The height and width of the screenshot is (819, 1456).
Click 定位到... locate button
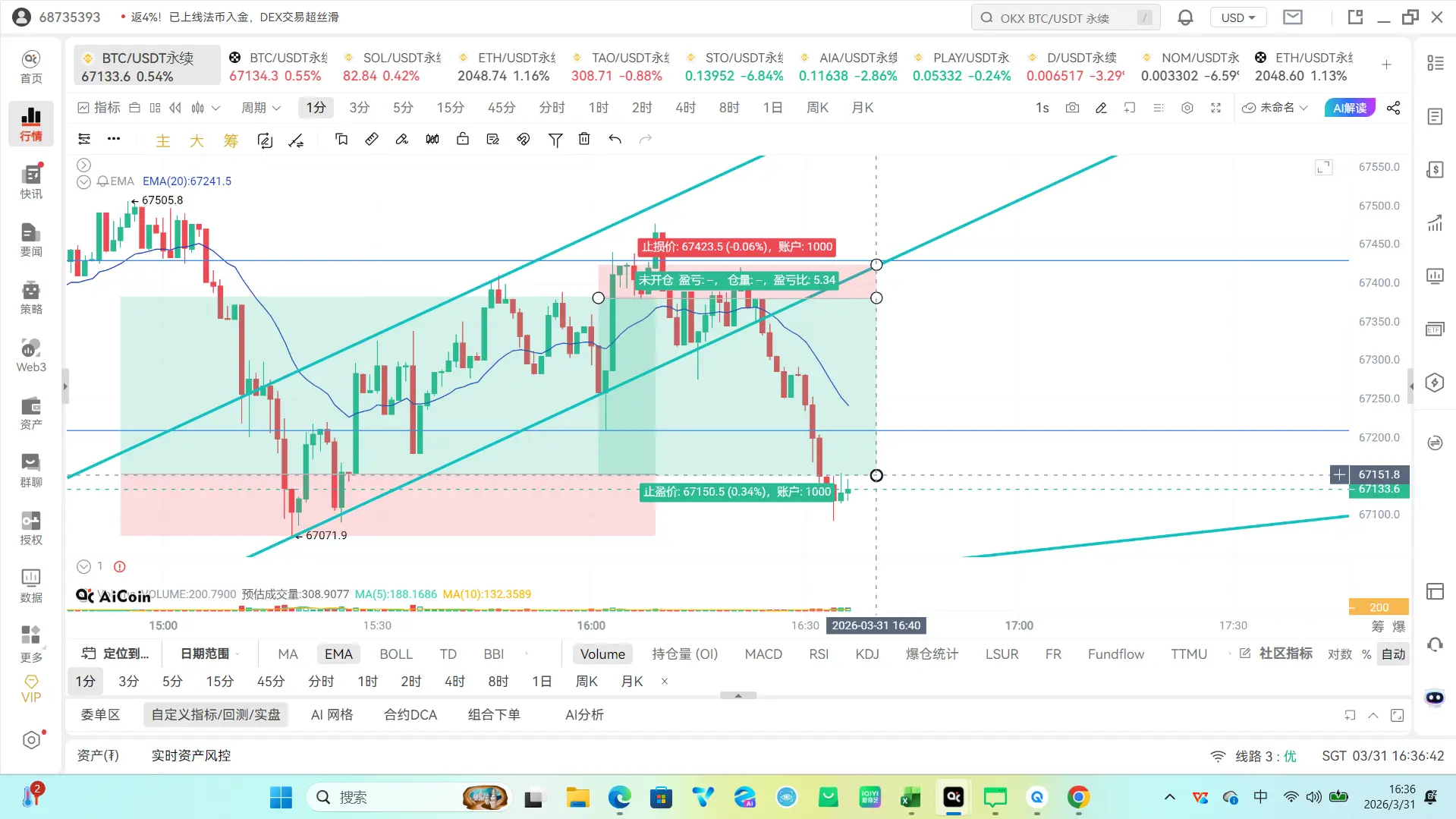click(x=116, y=654)
